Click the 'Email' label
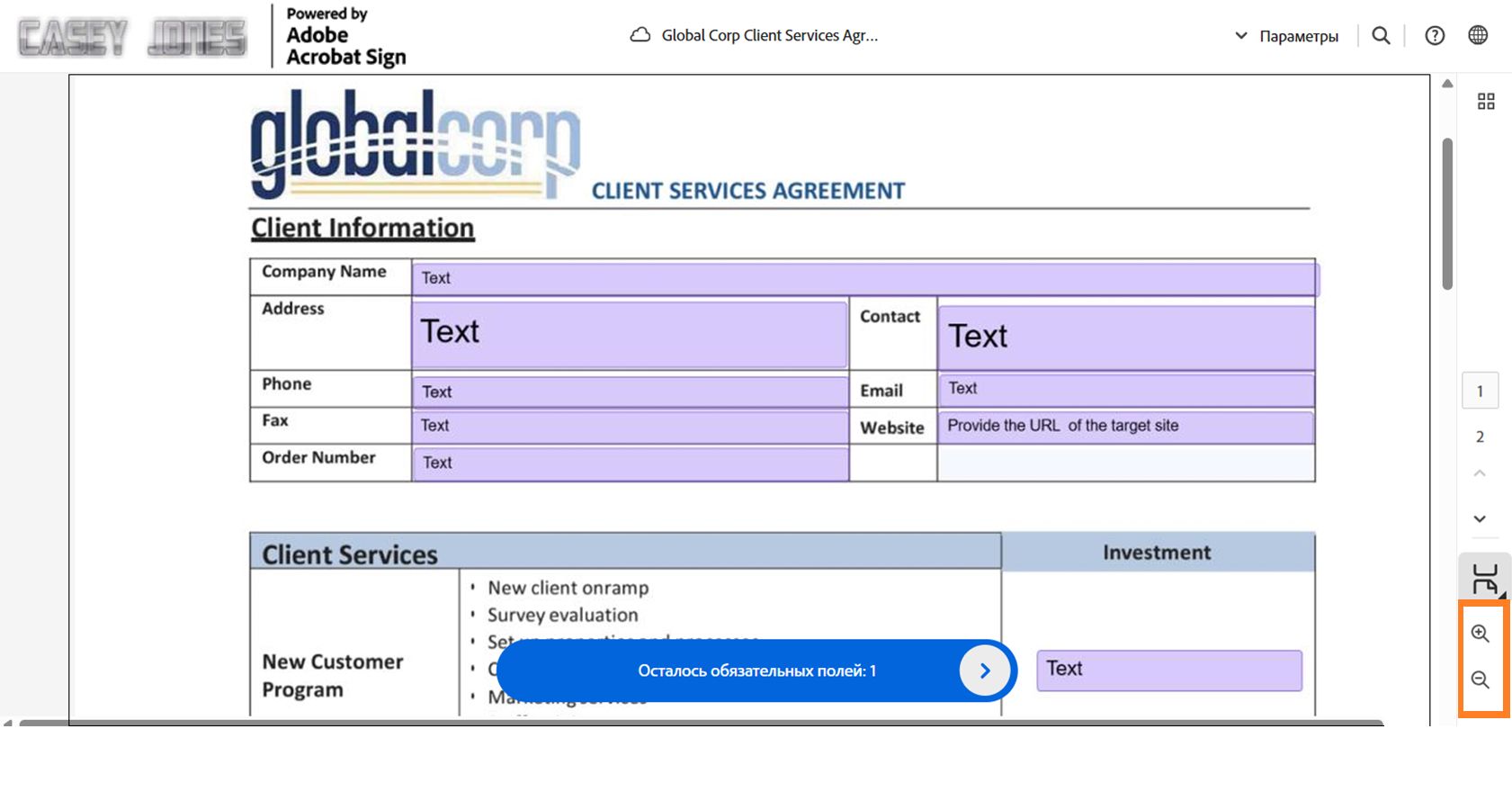This screenshot has width=1512, height=810. [881, 391]
